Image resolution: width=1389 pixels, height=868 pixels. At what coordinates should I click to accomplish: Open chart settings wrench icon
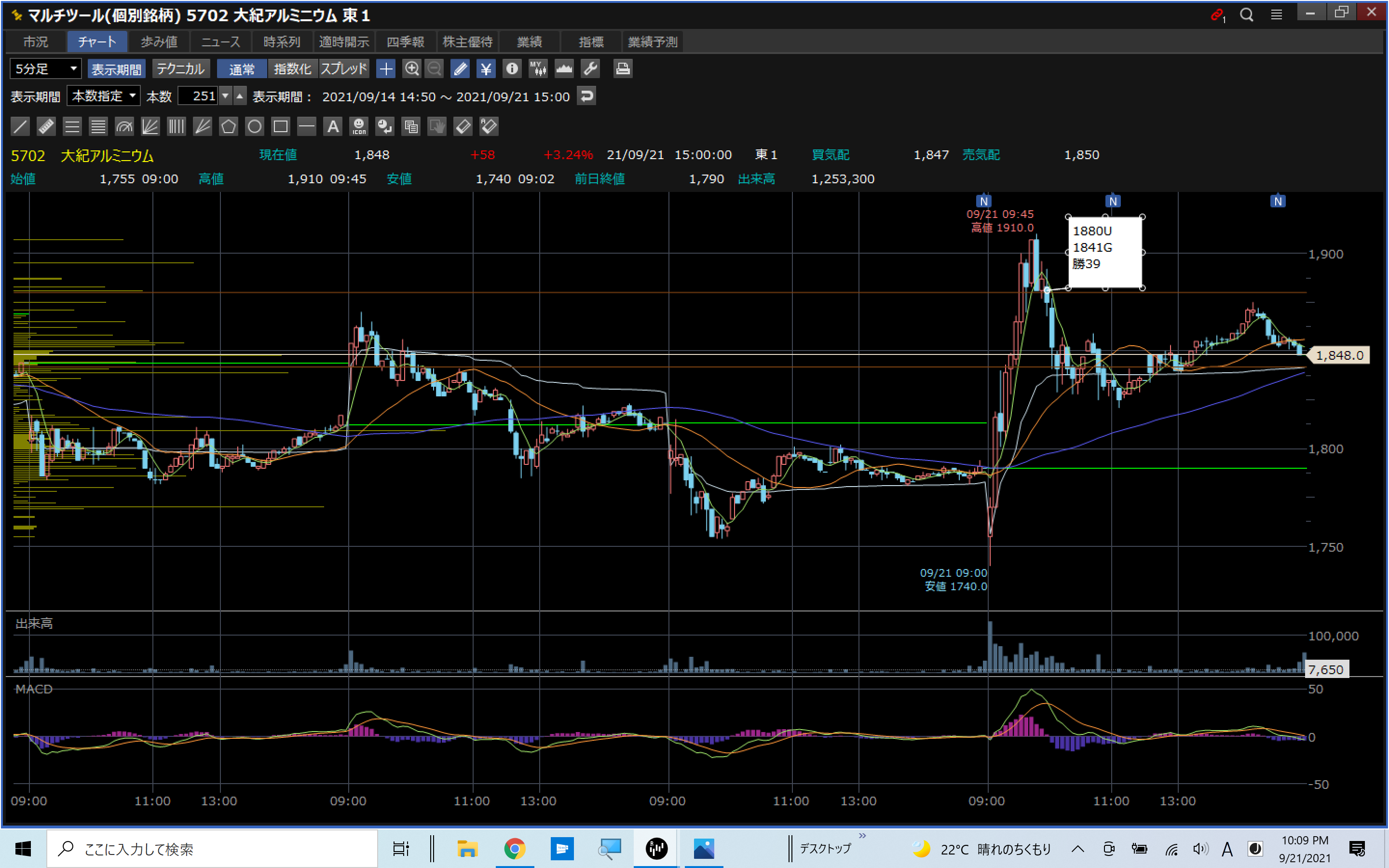[x=591, y=69]
